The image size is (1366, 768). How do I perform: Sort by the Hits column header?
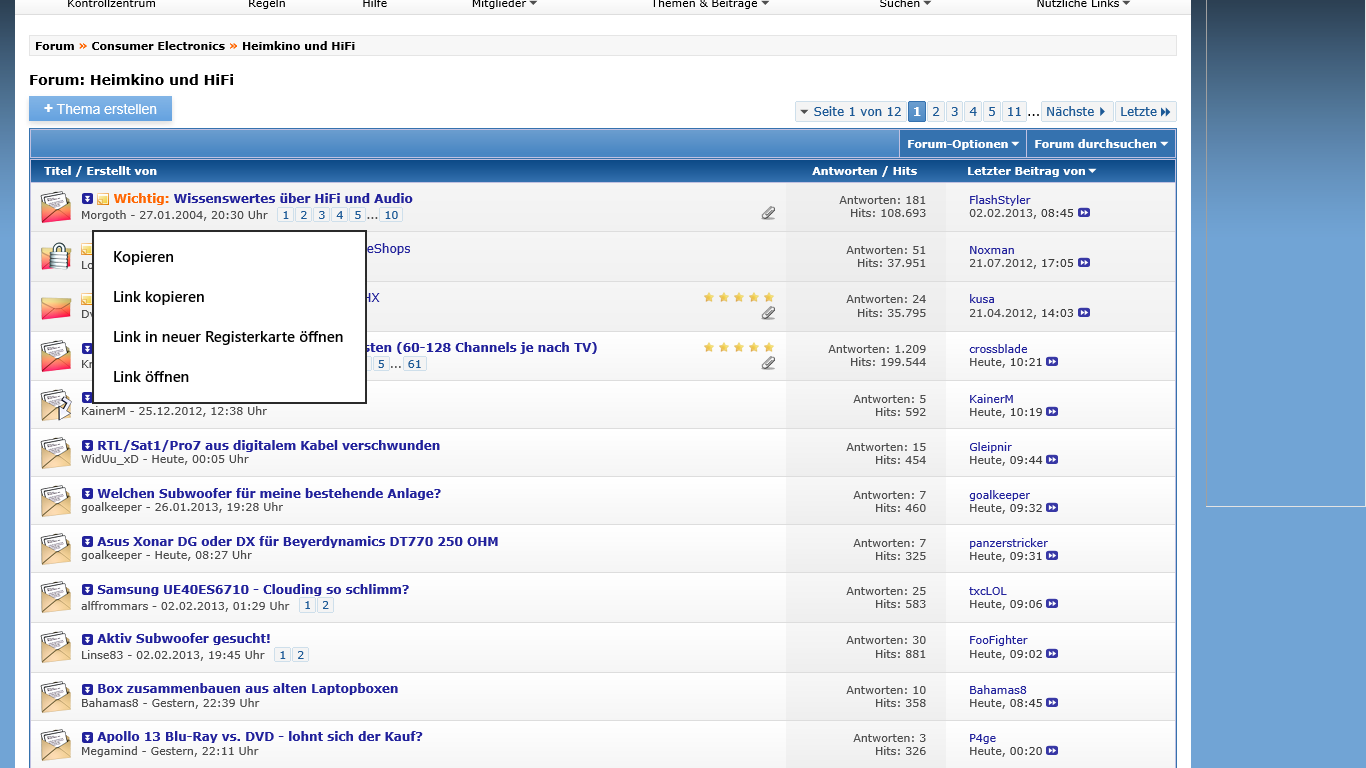point(905,171)
